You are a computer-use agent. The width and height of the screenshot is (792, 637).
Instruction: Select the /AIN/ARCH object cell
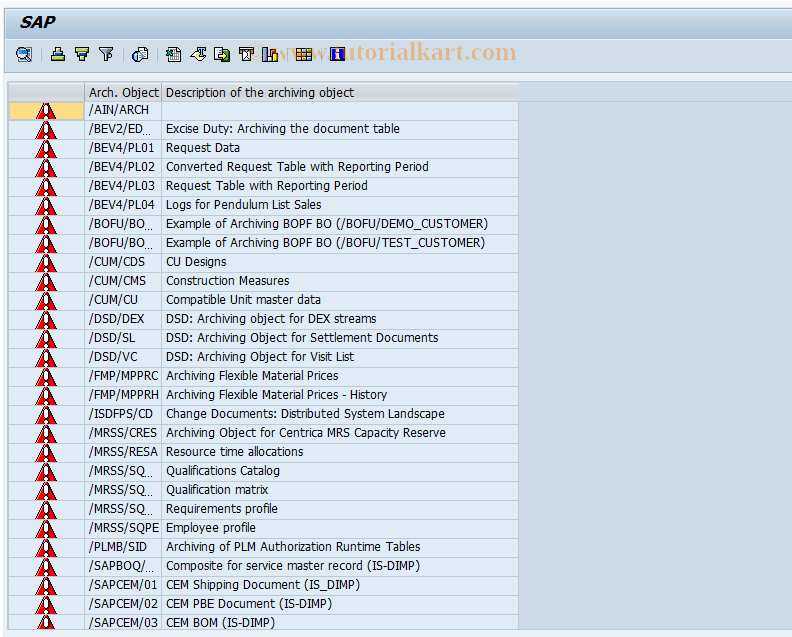pyautogui.click(x=123, y=110)
